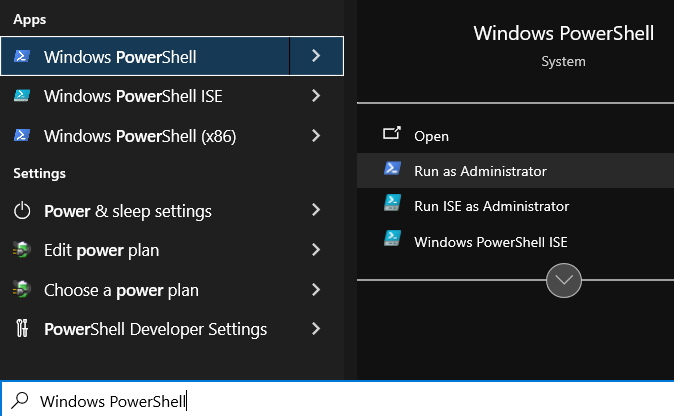The image size is (674, 416).
Task: Click the Choose a power plan icon
Action: point(21,289)
